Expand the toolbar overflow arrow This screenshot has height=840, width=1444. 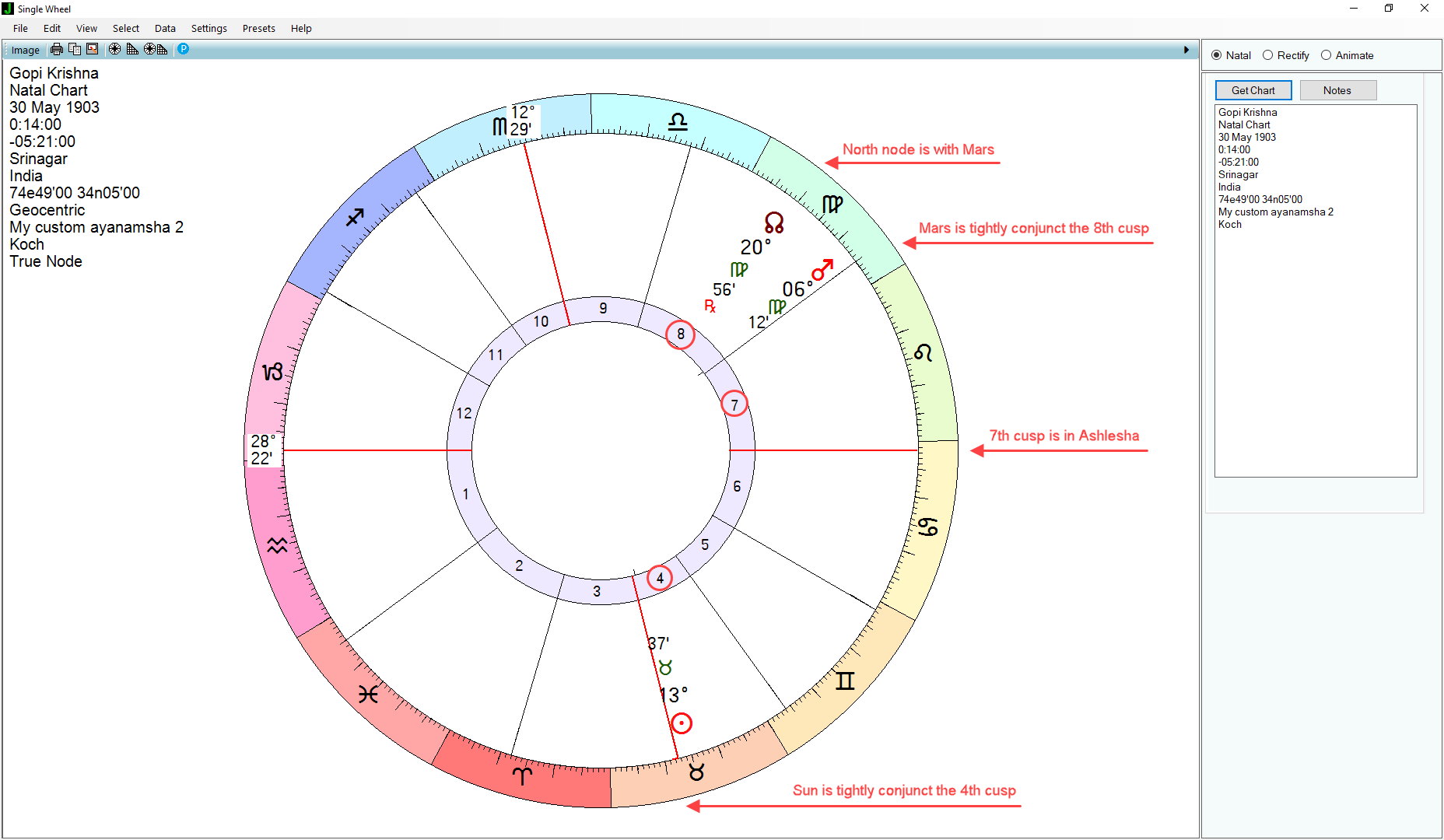(x=1186, y=50)
